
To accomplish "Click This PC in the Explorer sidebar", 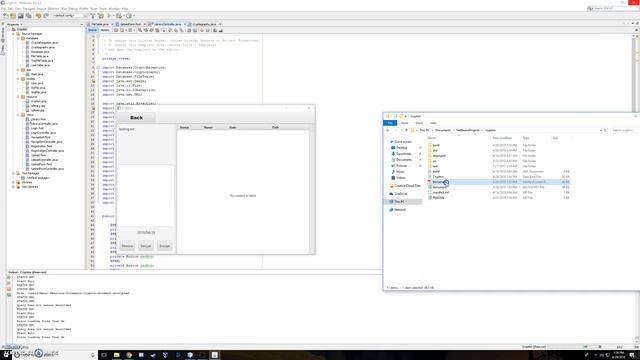I will click(399, 202).
